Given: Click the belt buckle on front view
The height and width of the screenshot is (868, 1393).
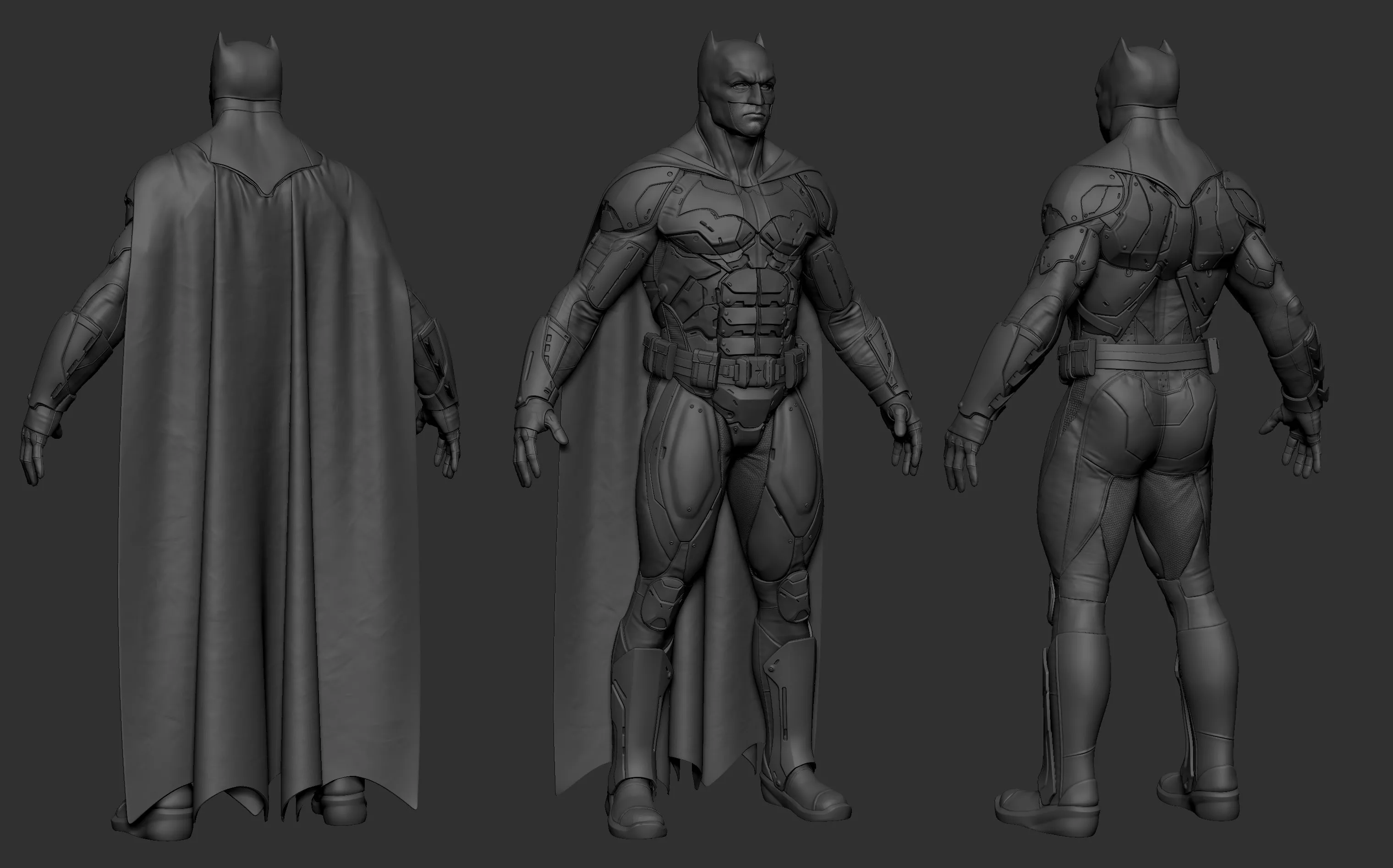Looking at the screenshot, I should pyautogui.click(x=757, y=372).
